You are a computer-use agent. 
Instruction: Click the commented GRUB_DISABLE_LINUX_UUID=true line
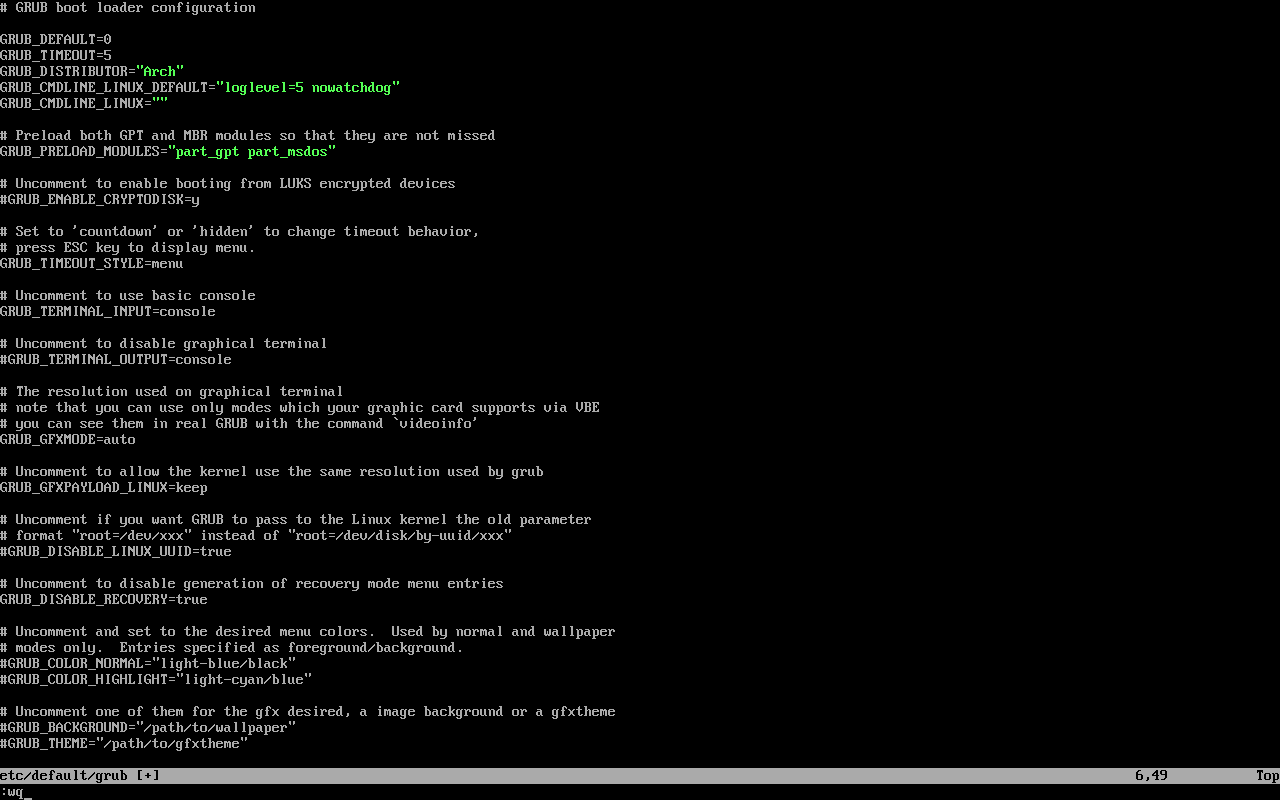point(116,551)
